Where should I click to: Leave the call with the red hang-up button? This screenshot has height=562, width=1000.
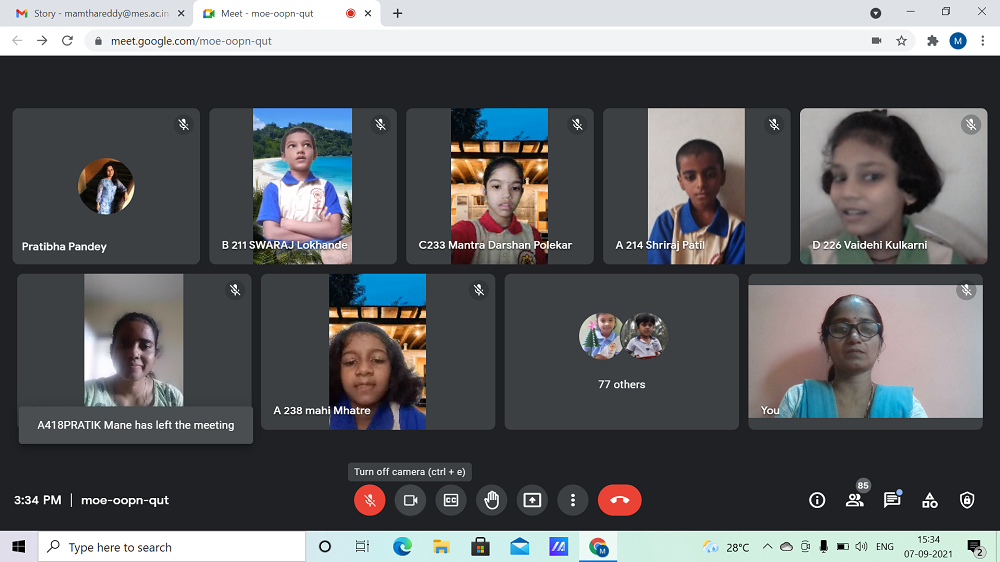(619, 500)
